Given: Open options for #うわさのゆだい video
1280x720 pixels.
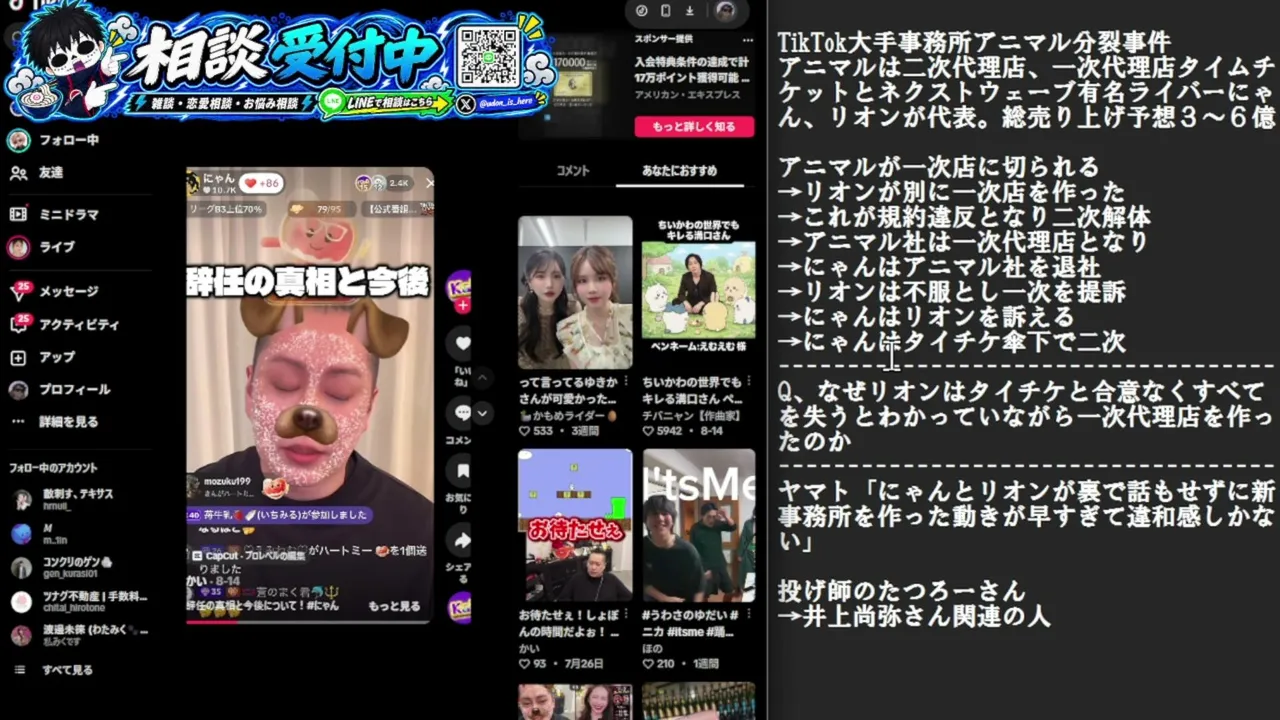Looking at the screenshot, I should 751,615.
